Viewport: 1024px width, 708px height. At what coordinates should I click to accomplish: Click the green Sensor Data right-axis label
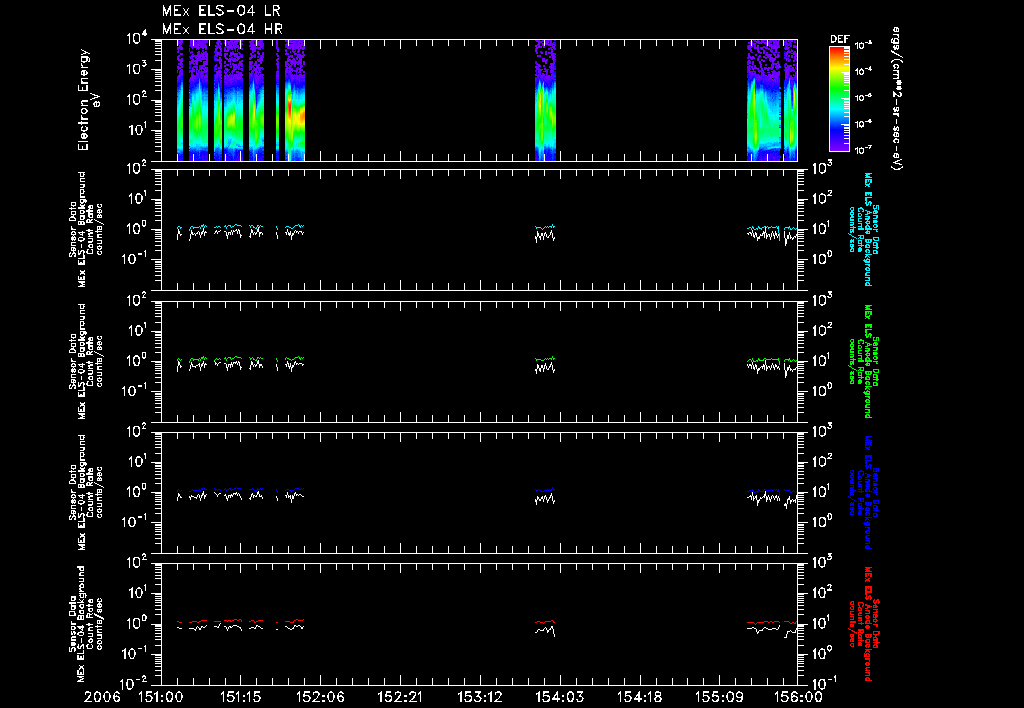[864, 361]
